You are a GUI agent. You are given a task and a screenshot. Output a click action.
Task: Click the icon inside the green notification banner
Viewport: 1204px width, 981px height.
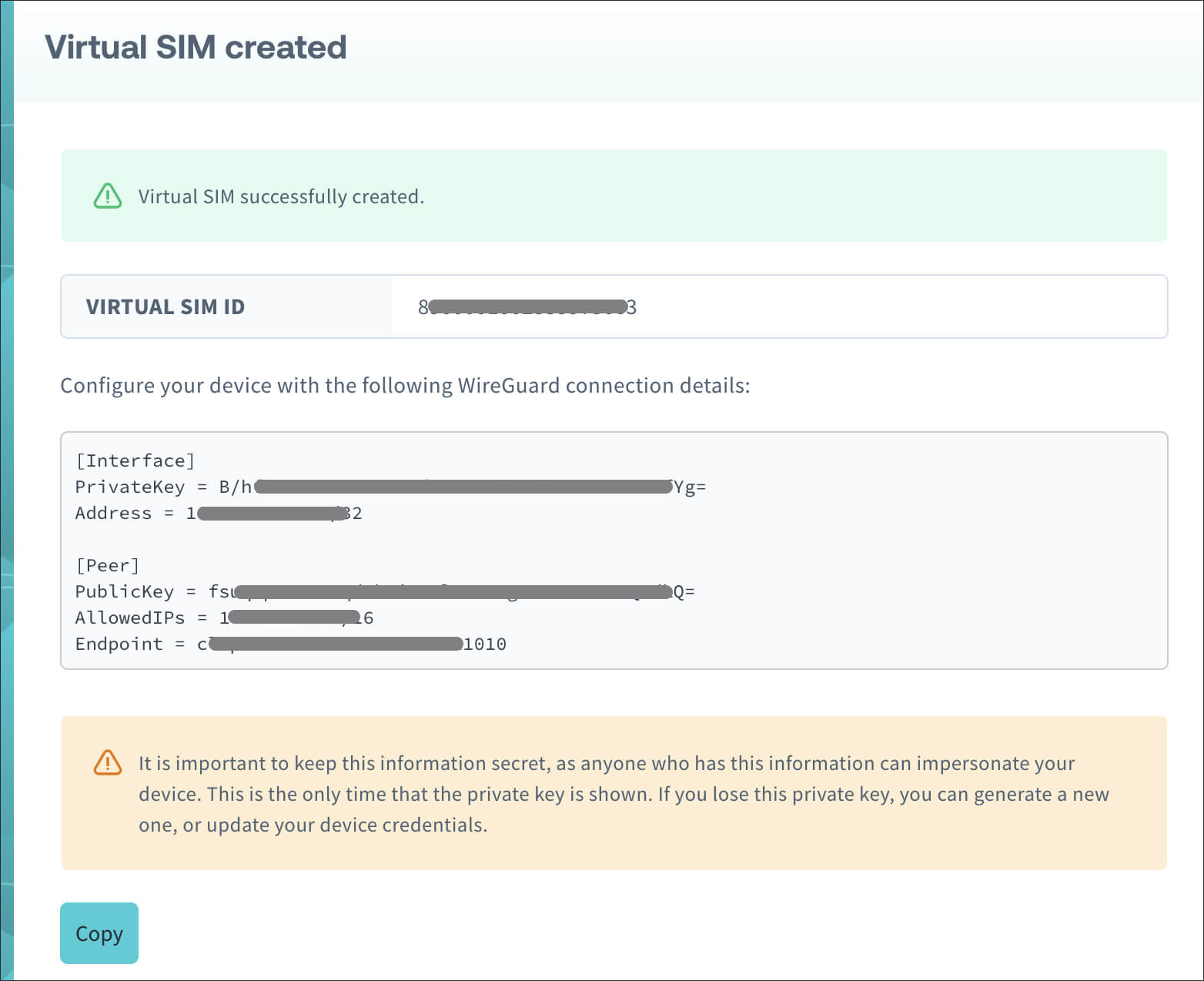coord(106,196)
